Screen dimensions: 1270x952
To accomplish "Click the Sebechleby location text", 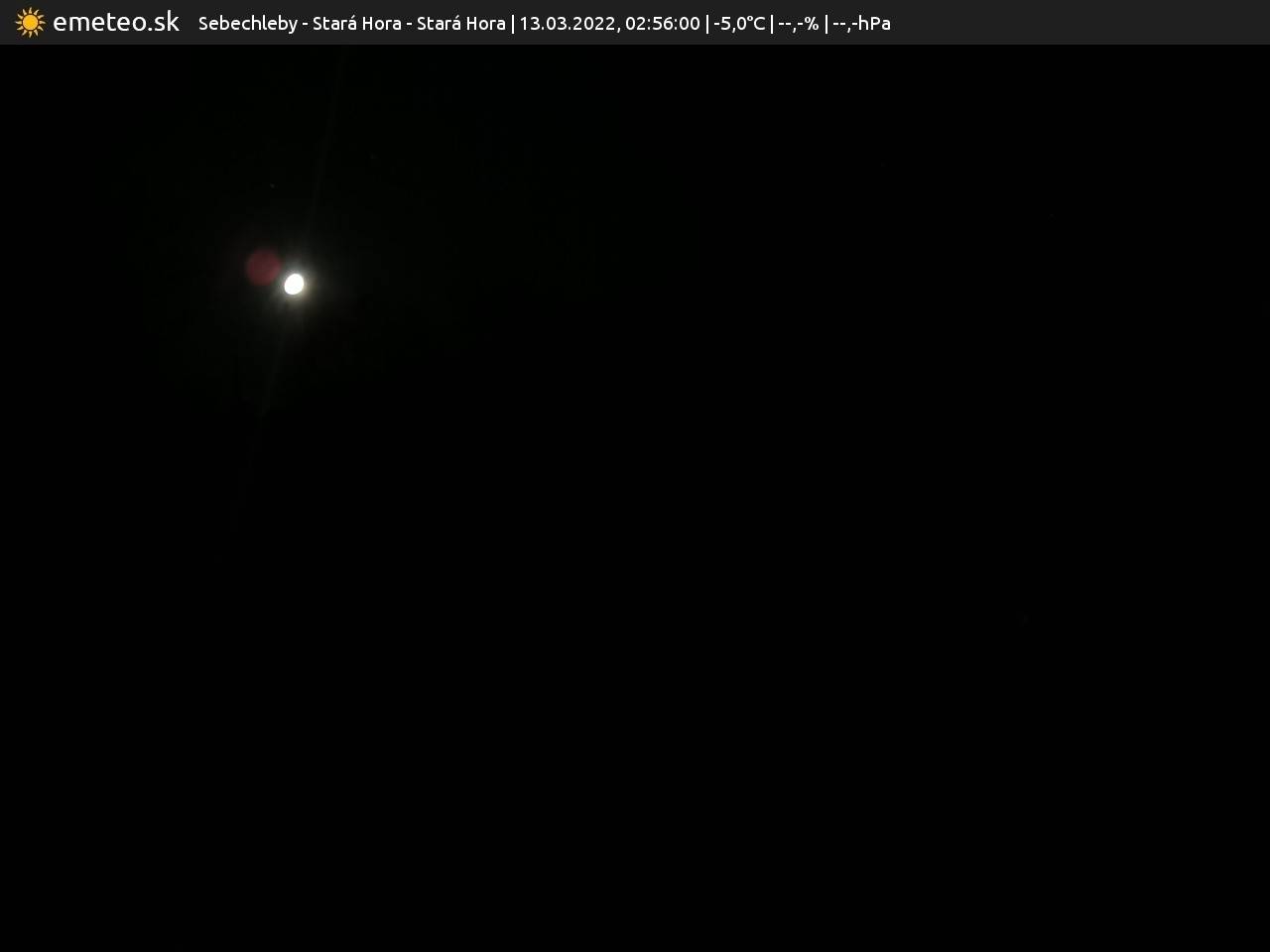I will click(x=247, y=23).
